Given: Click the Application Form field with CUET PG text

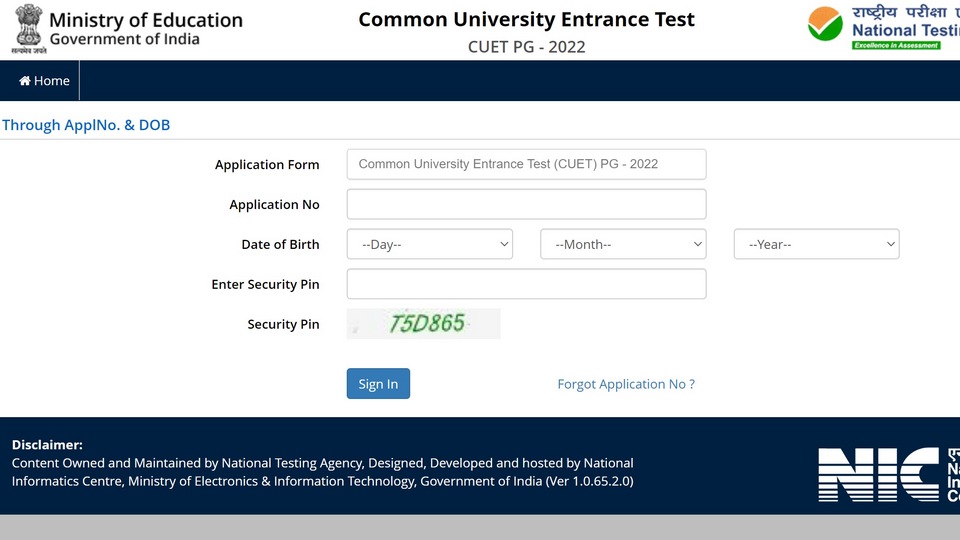Looking at the screenshot, I should 527,164.
